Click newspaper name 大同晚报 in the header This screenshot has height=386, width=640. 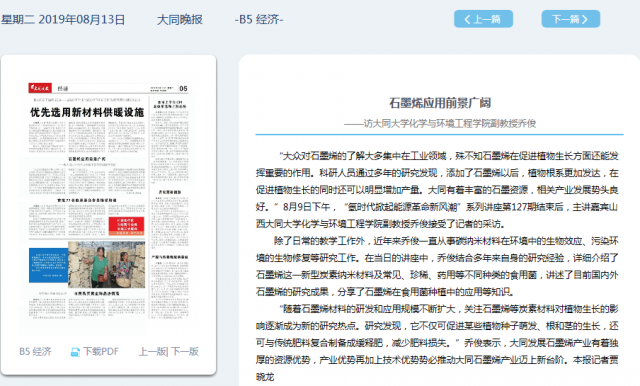tap(180, 19)
